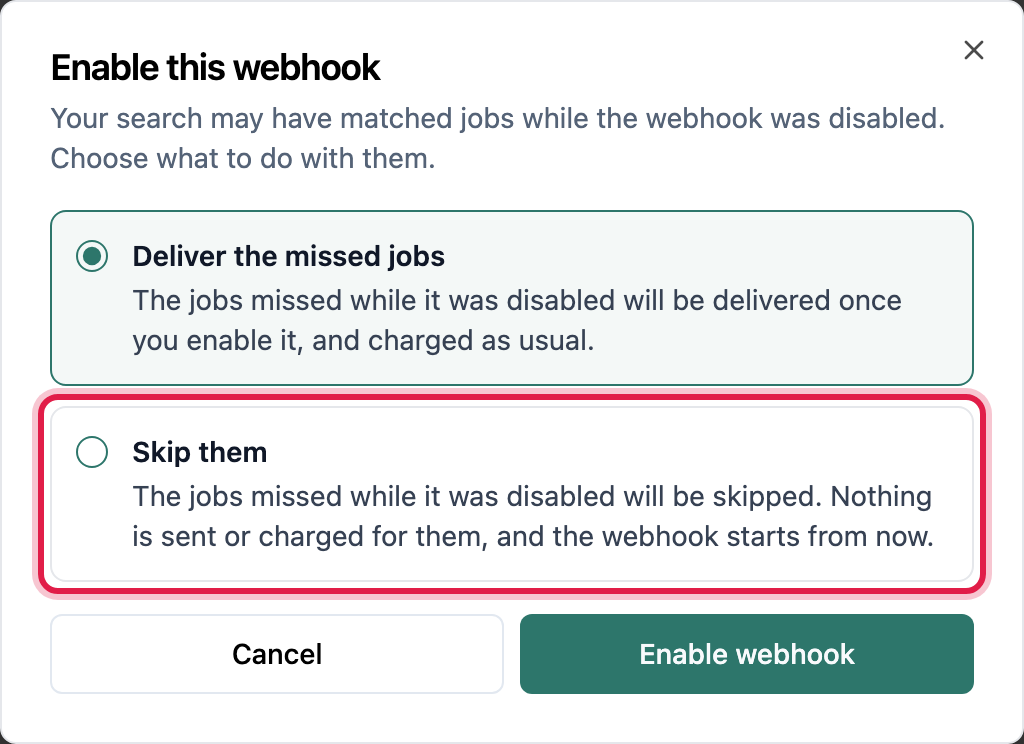This screenshot has height=744, width=1024.
Task: Choose the green Deliver the missed jobs card
Action: (512, 298)
